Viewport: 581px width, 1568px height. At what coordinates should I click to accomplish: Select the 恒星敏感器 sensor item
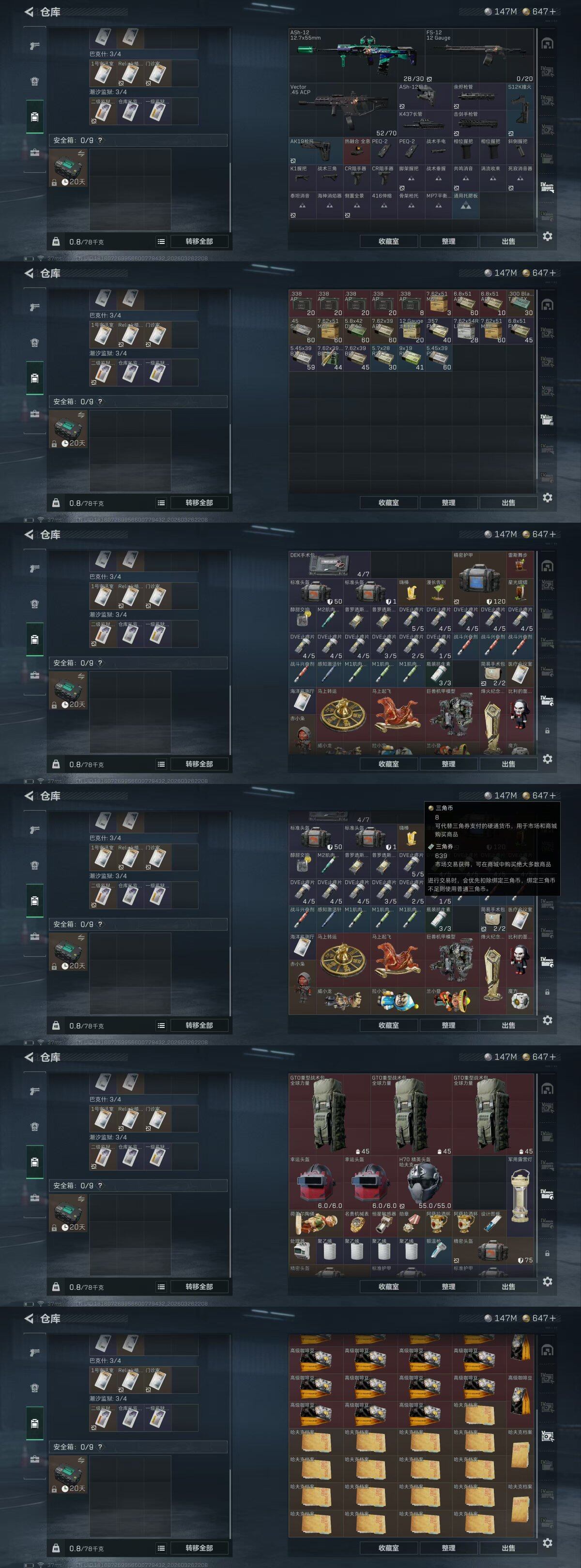click(x=383, y=1223)
